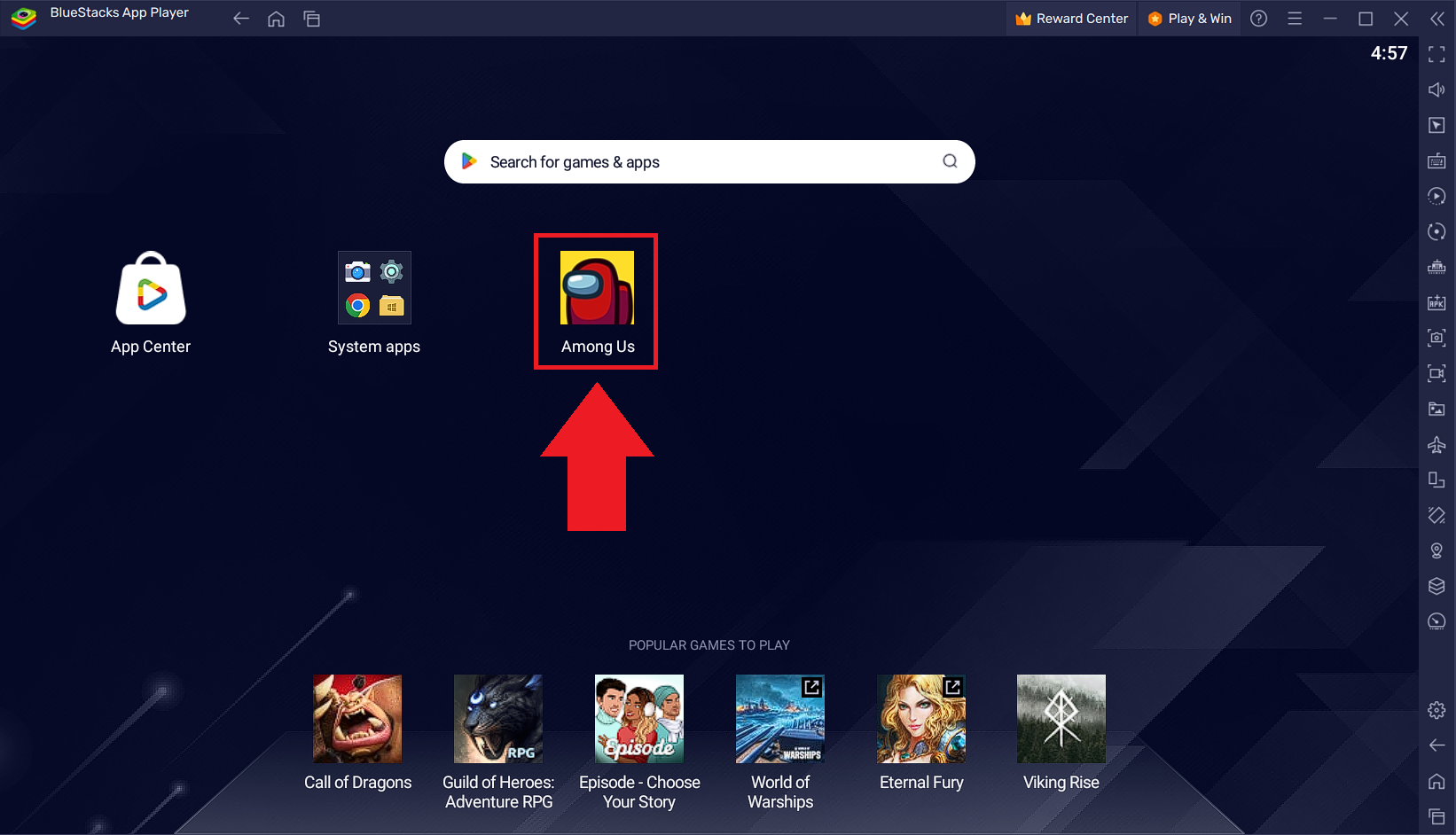Open the World of Warships thumbnail
Image resolution: width=1456 pixels, height=835 pixels.
(780, 719)
